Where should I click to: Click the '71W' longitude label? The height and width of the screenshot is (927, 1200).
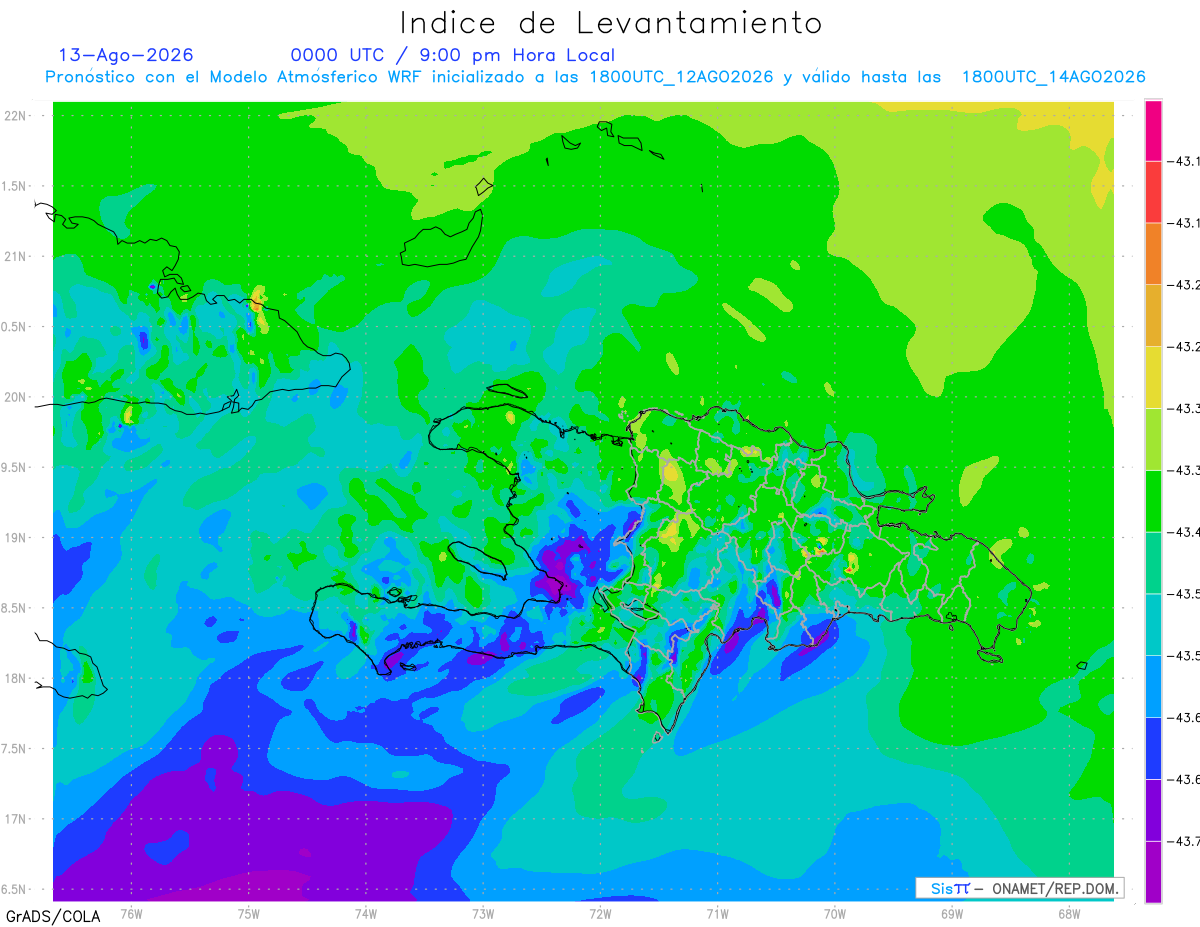coord(717,913)
